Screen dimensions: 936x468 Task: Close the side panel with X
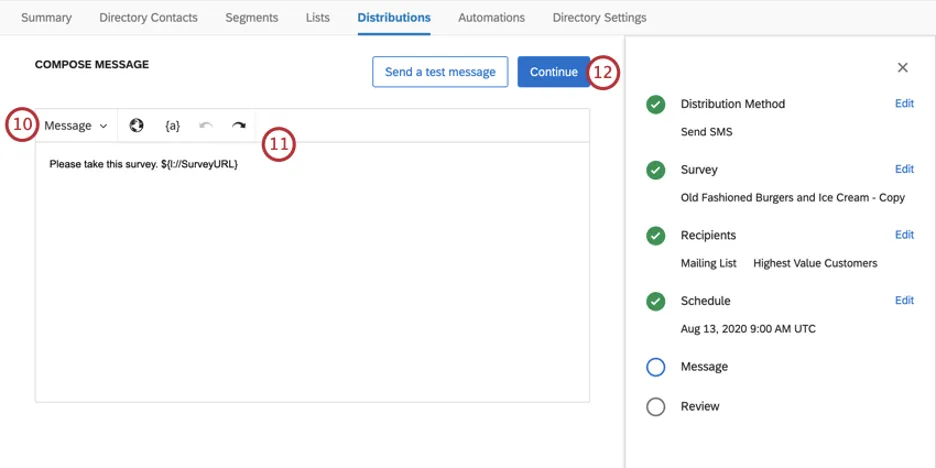pyautogui.click(x=902, y=68)
